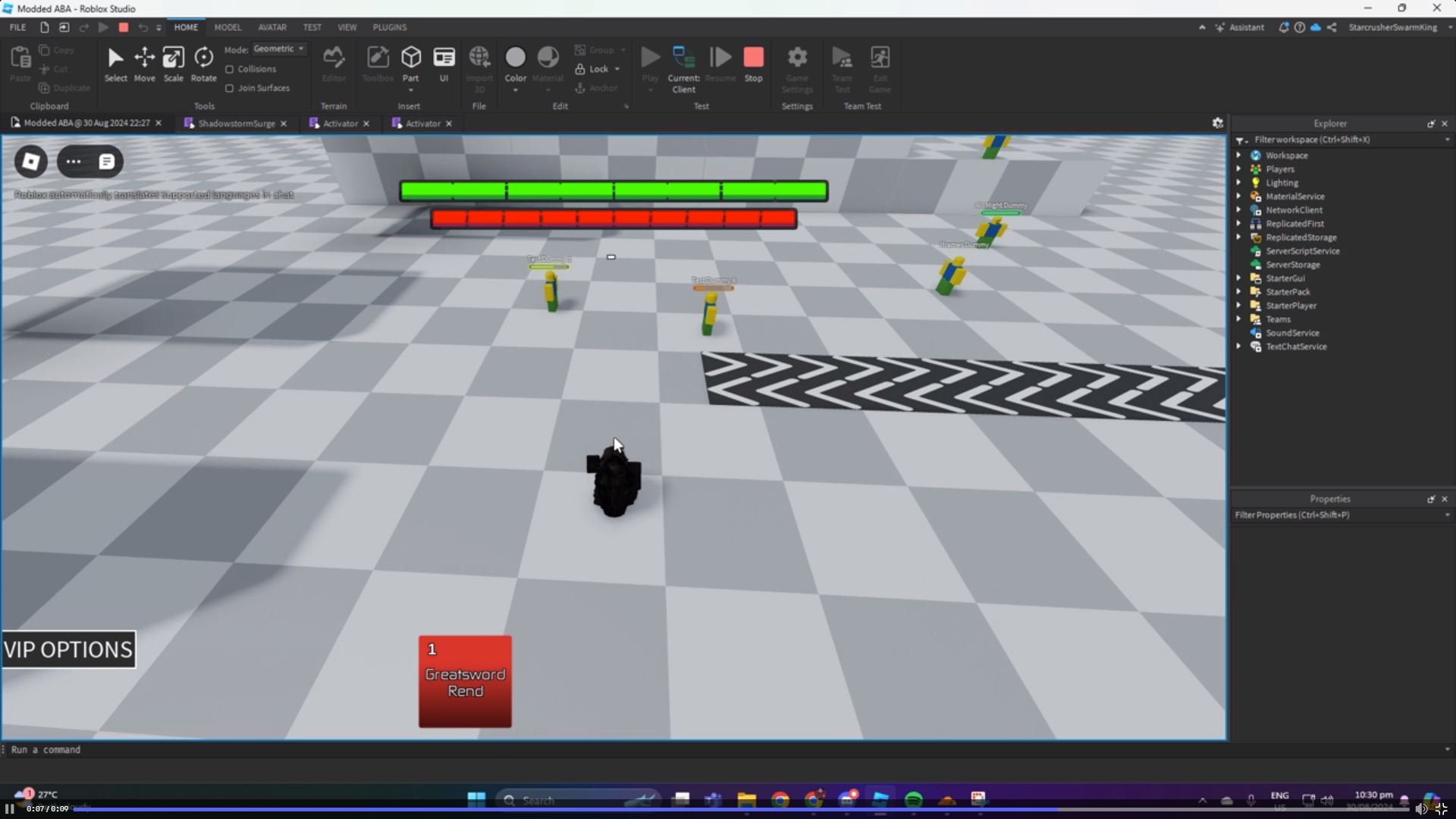This screenshot has width=1456, height=819.
Task: Click the Color swatch tool
Action: tap(515, 58)
